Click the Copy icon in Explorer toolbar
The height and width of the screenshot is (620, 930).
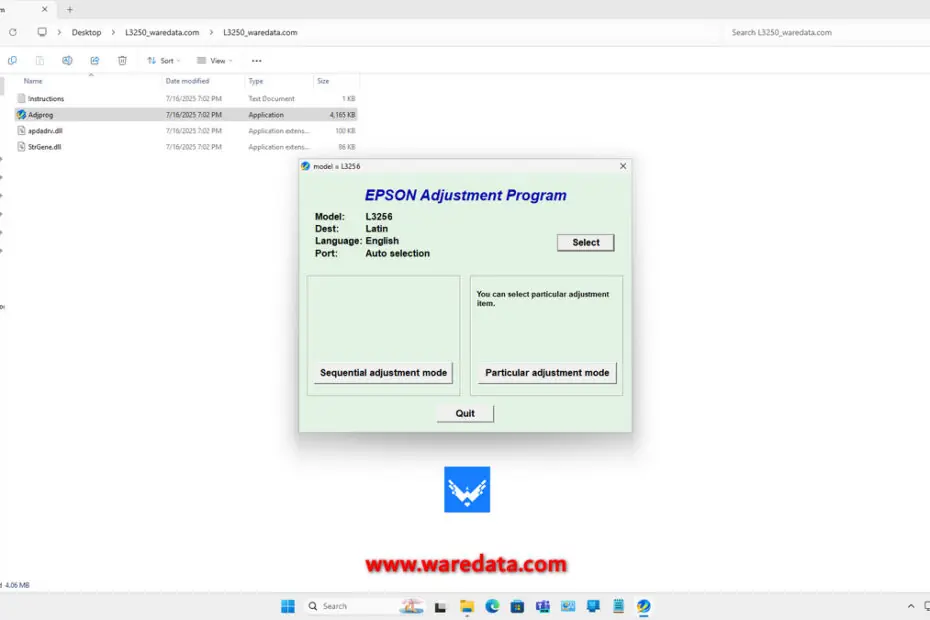coord(12,61)
